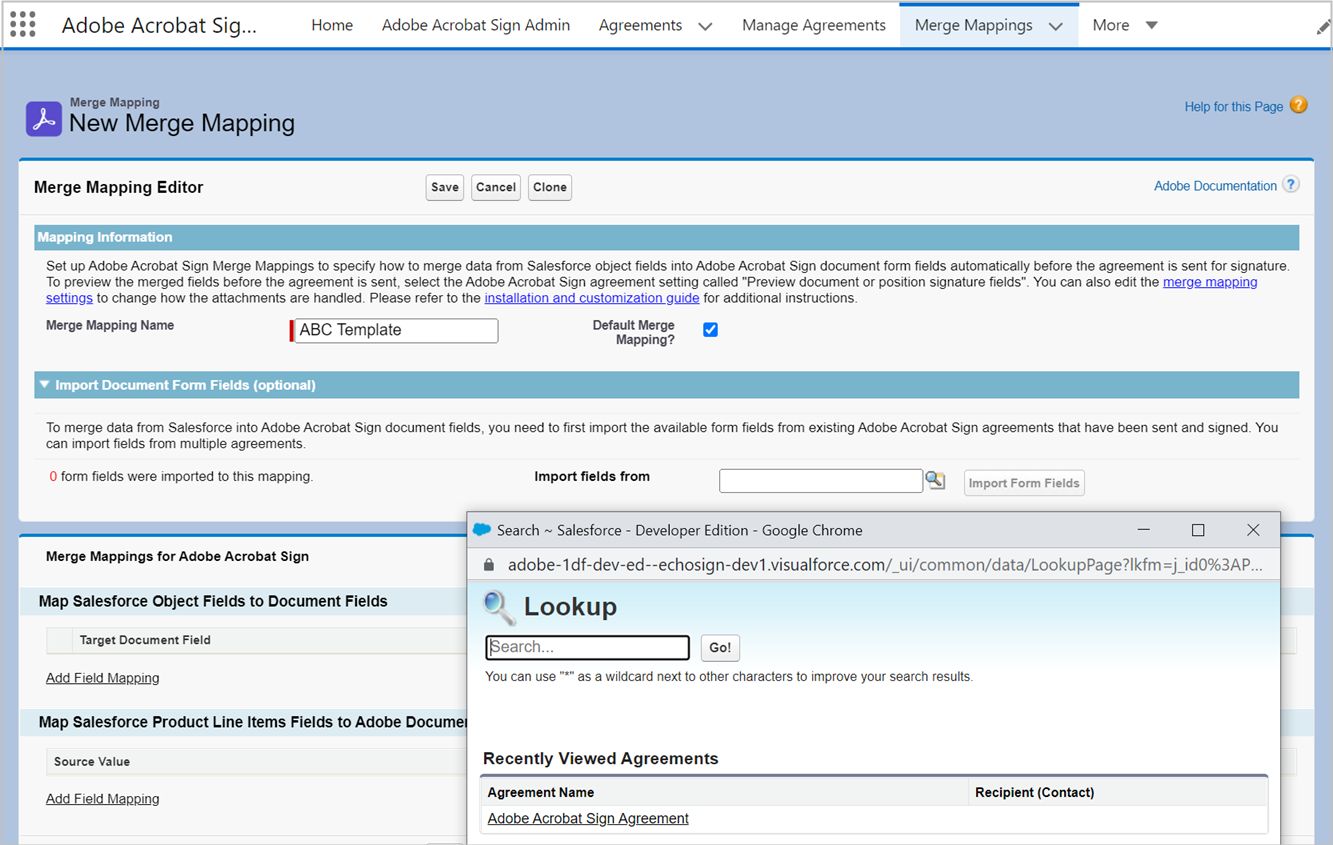
Task: Click the Clone button
Action: tap(550, 187)
